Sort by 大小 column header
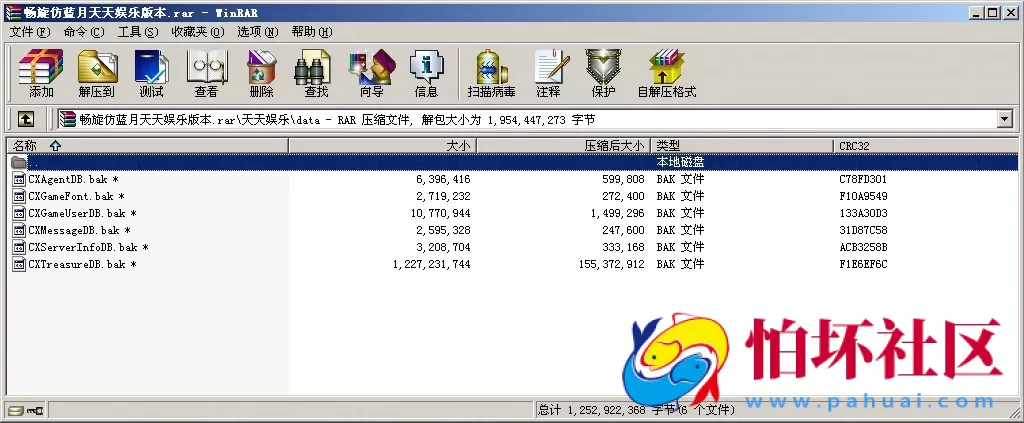 pyautogui.click(x=383, y=146)
